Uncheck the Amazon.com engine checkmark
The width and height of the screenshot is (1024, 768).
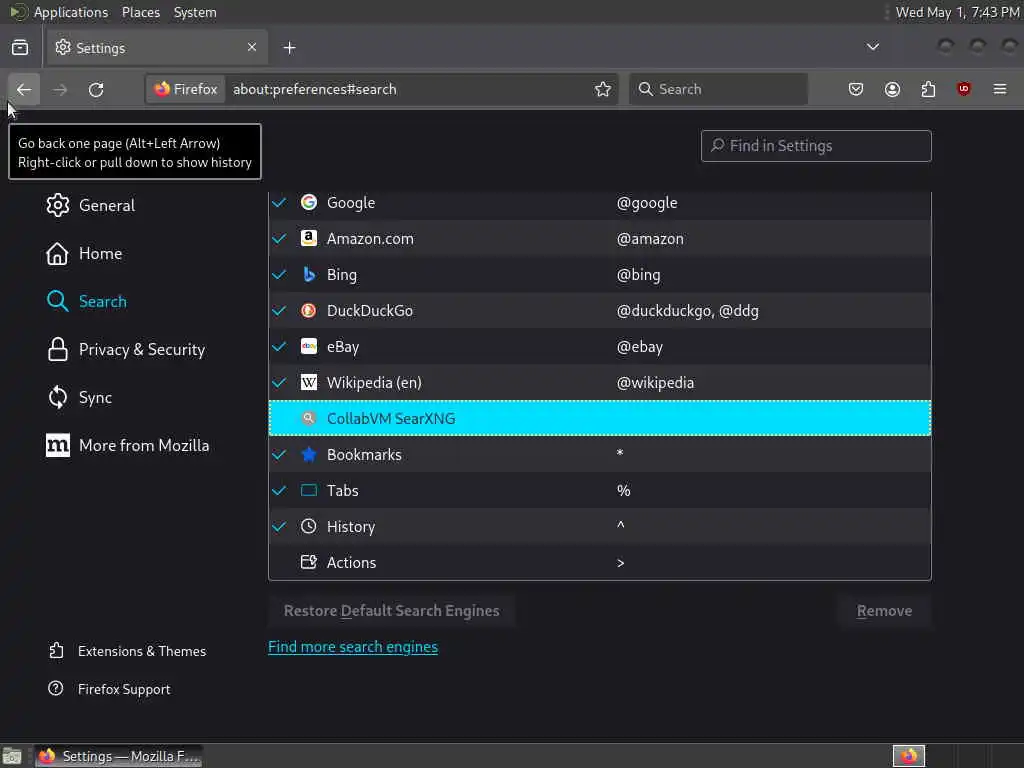pyautogui.click(x=279, y=238)
